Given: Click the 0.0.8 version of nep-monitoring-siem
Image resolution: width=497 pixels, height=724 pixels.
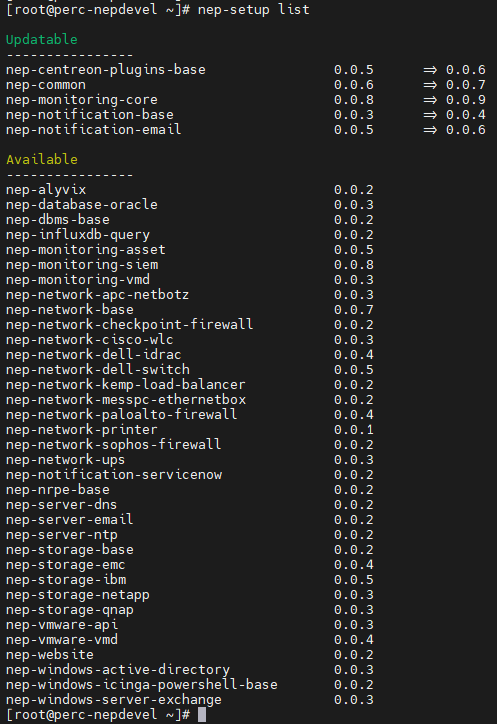Looking at the screenshot, I should click(x=354, y=265).
